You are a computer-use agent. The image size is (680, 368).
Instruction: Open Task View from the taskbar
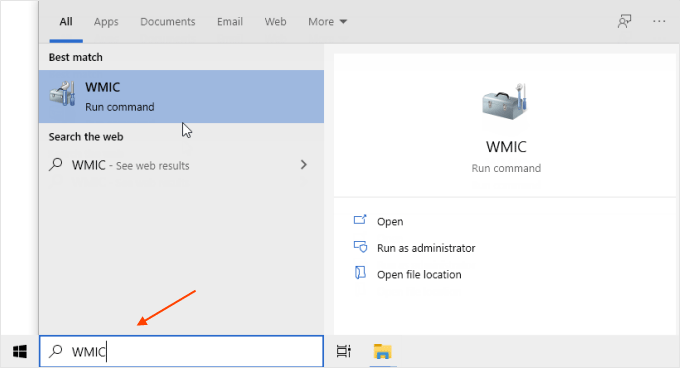coord(343,352)
